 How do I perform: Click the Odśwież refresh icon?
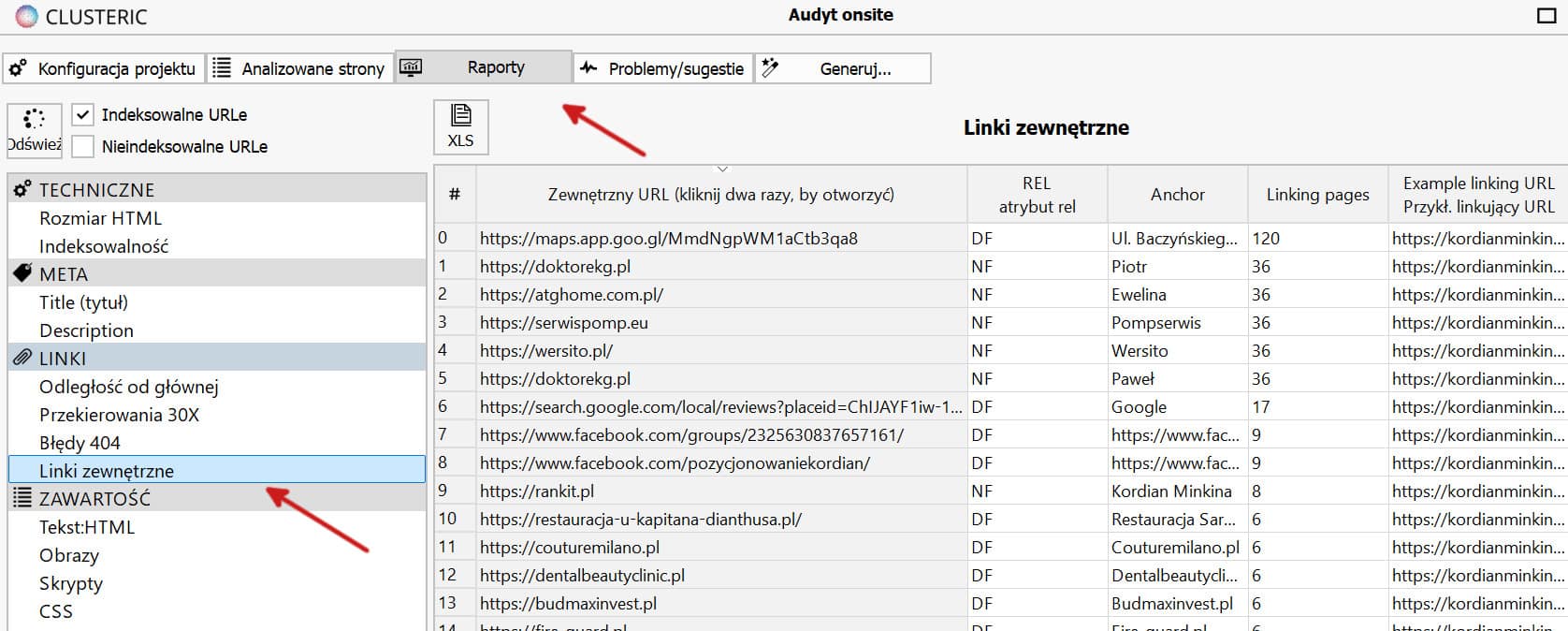35,119
